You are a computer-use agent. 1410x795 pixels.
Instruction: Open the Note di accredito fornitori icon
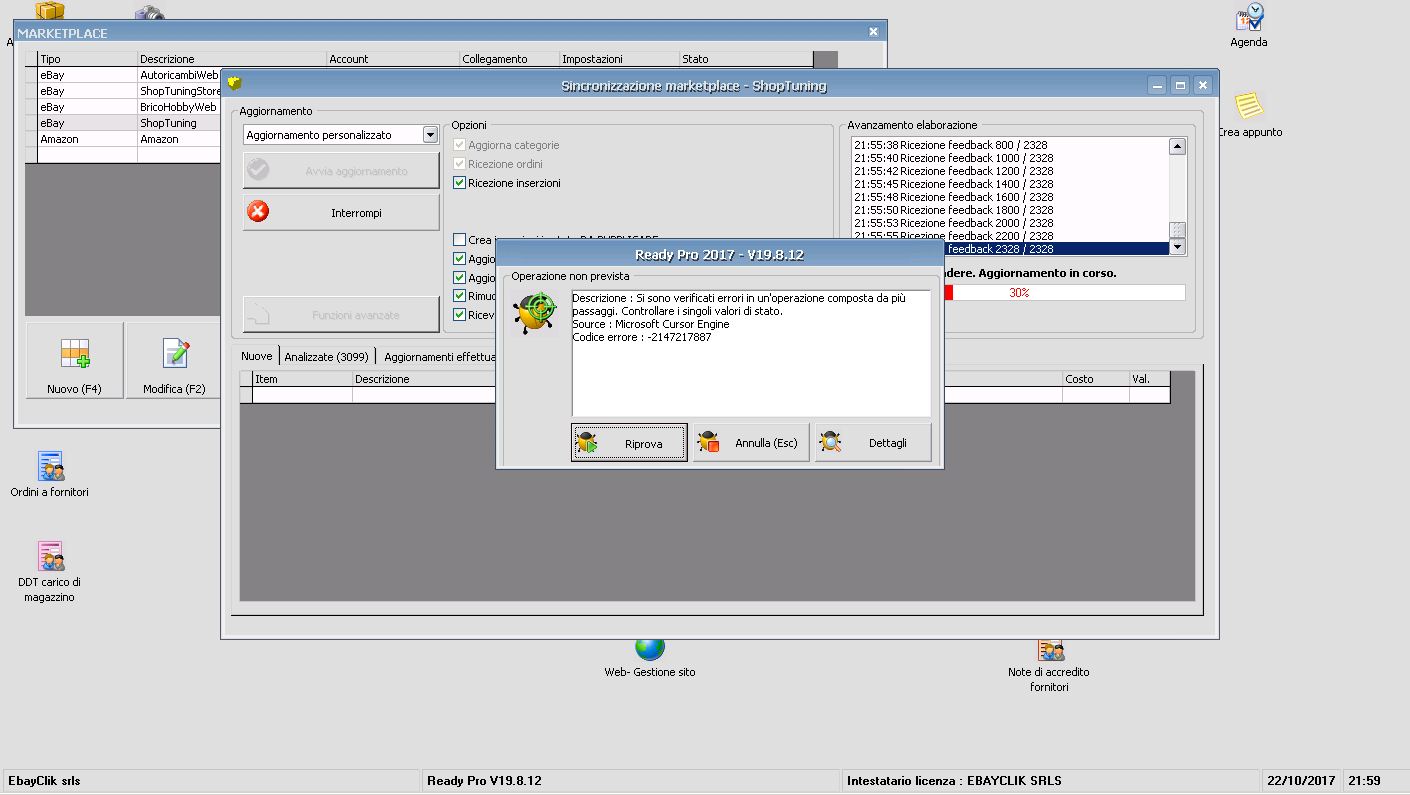pos(1049,651)
